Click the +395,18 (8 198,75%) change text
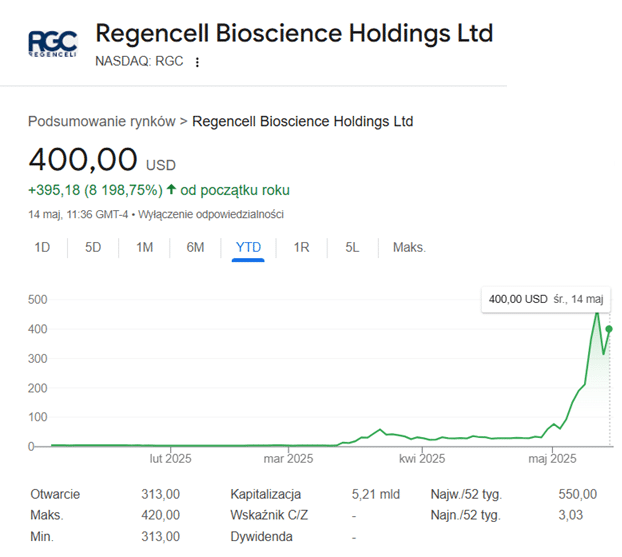Screen dimensions: 622x557 pyautogui.click(x=95, y=190)
